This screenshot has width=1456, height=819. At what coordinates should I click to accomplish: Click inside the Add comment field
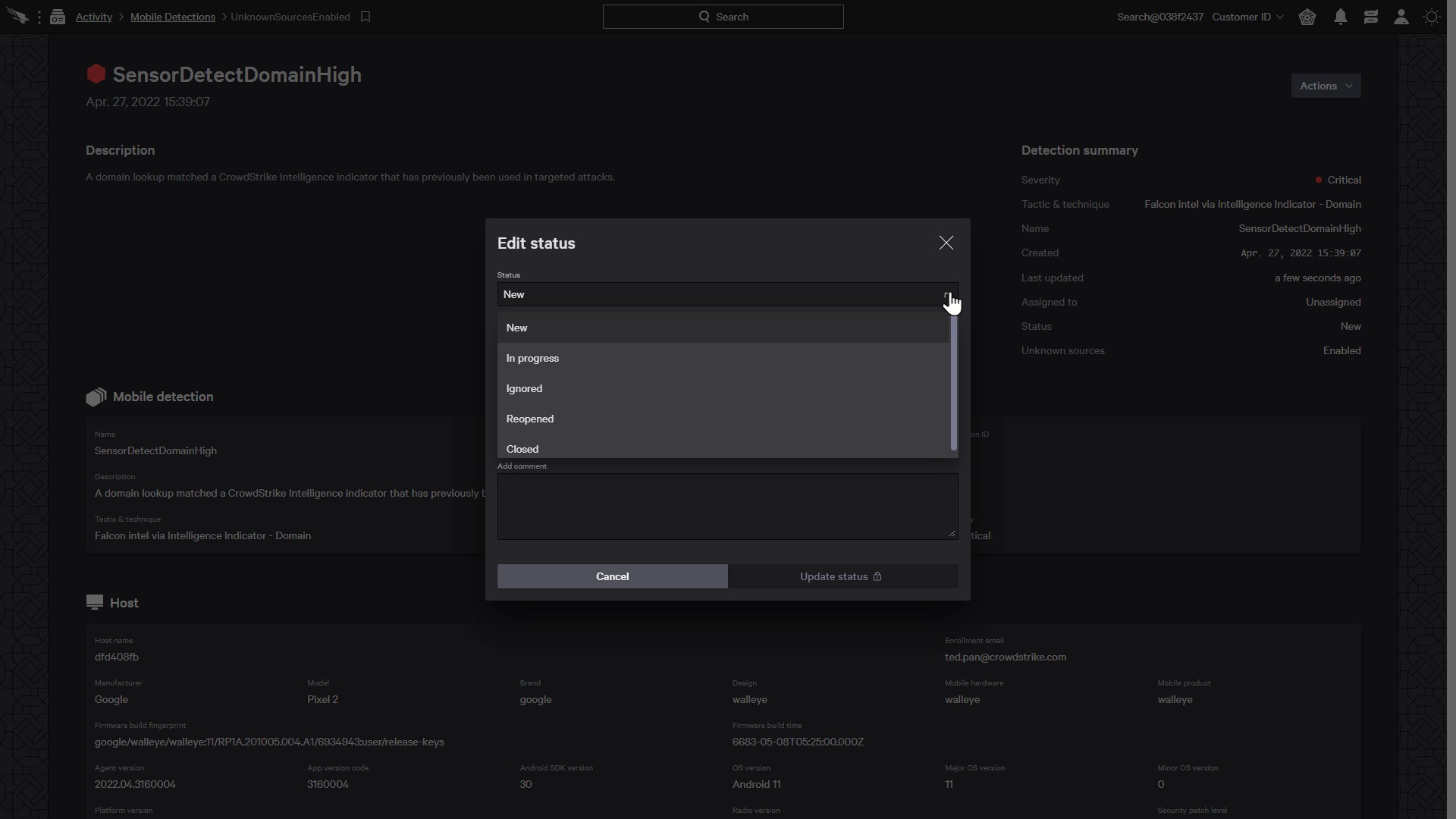[x=726, y=506]
